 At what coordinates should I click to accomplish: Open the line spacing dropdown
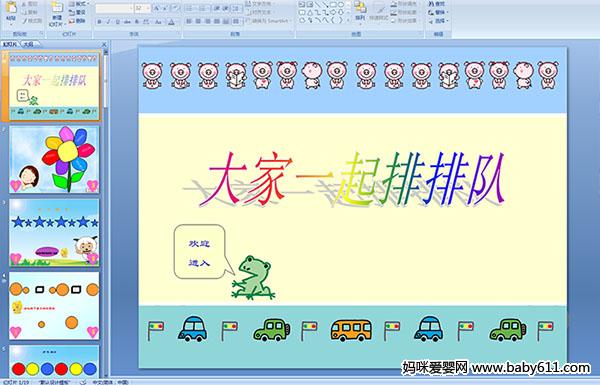point(237,8)
